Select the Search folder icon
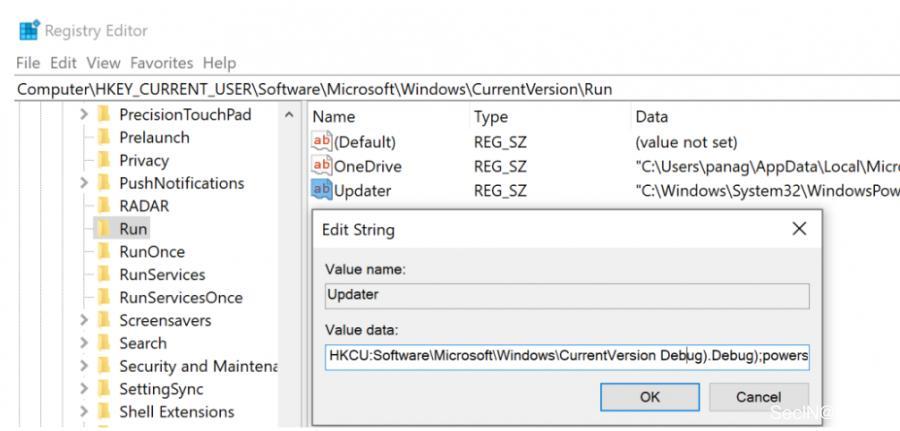This screenshot has height=431, width=900. [x=103, y=343]
